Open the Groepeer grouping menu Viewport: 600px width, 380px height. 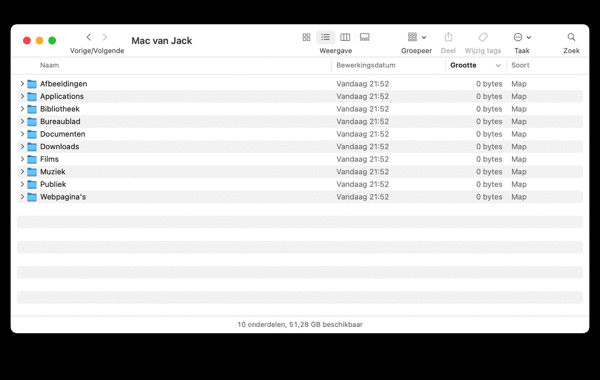(417, 37)
